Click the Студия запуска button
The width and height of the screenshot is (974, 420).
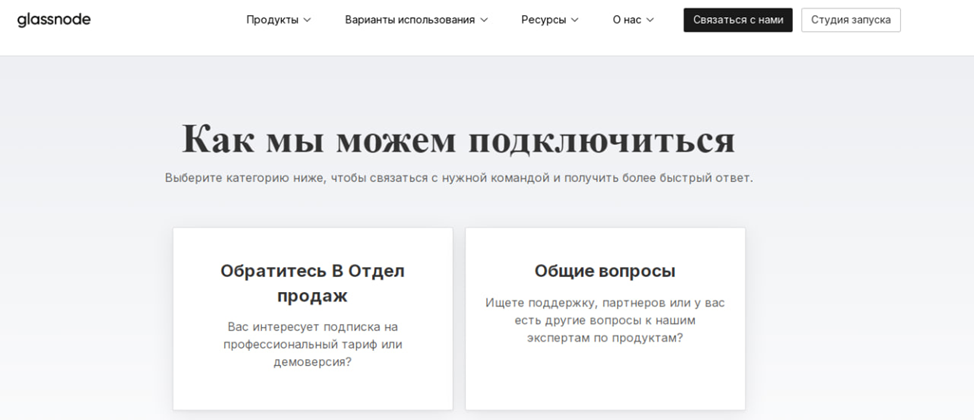coord(850,20)
